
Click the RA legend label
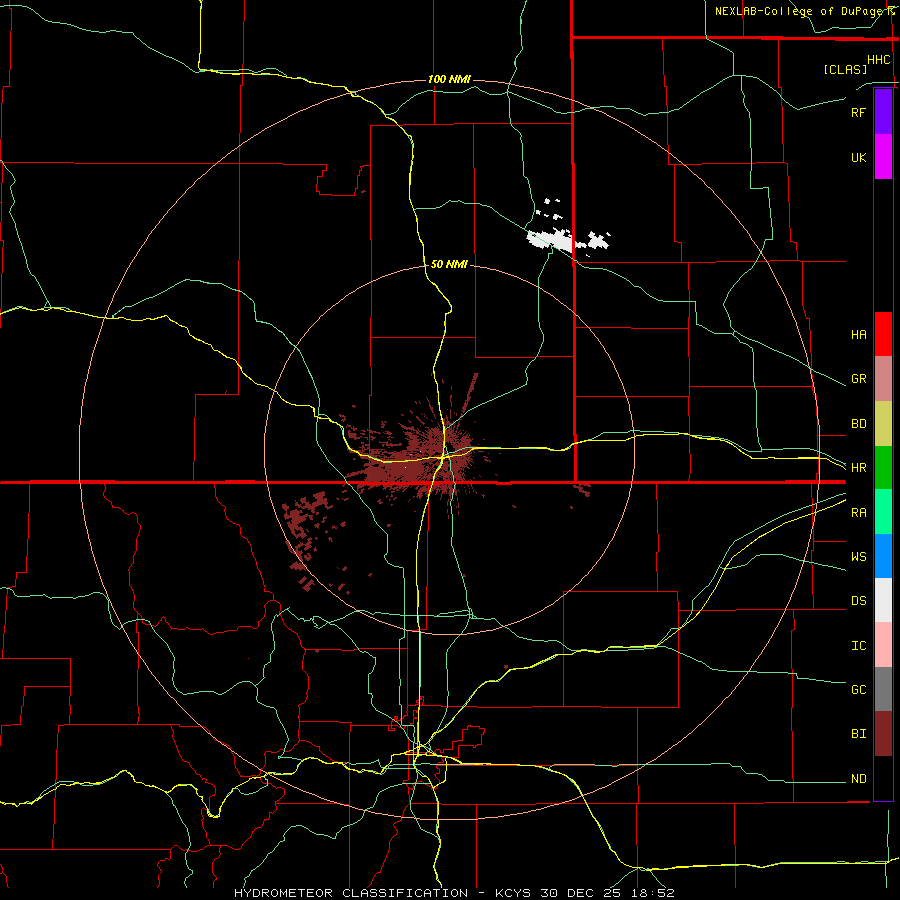tap(858, 513)
